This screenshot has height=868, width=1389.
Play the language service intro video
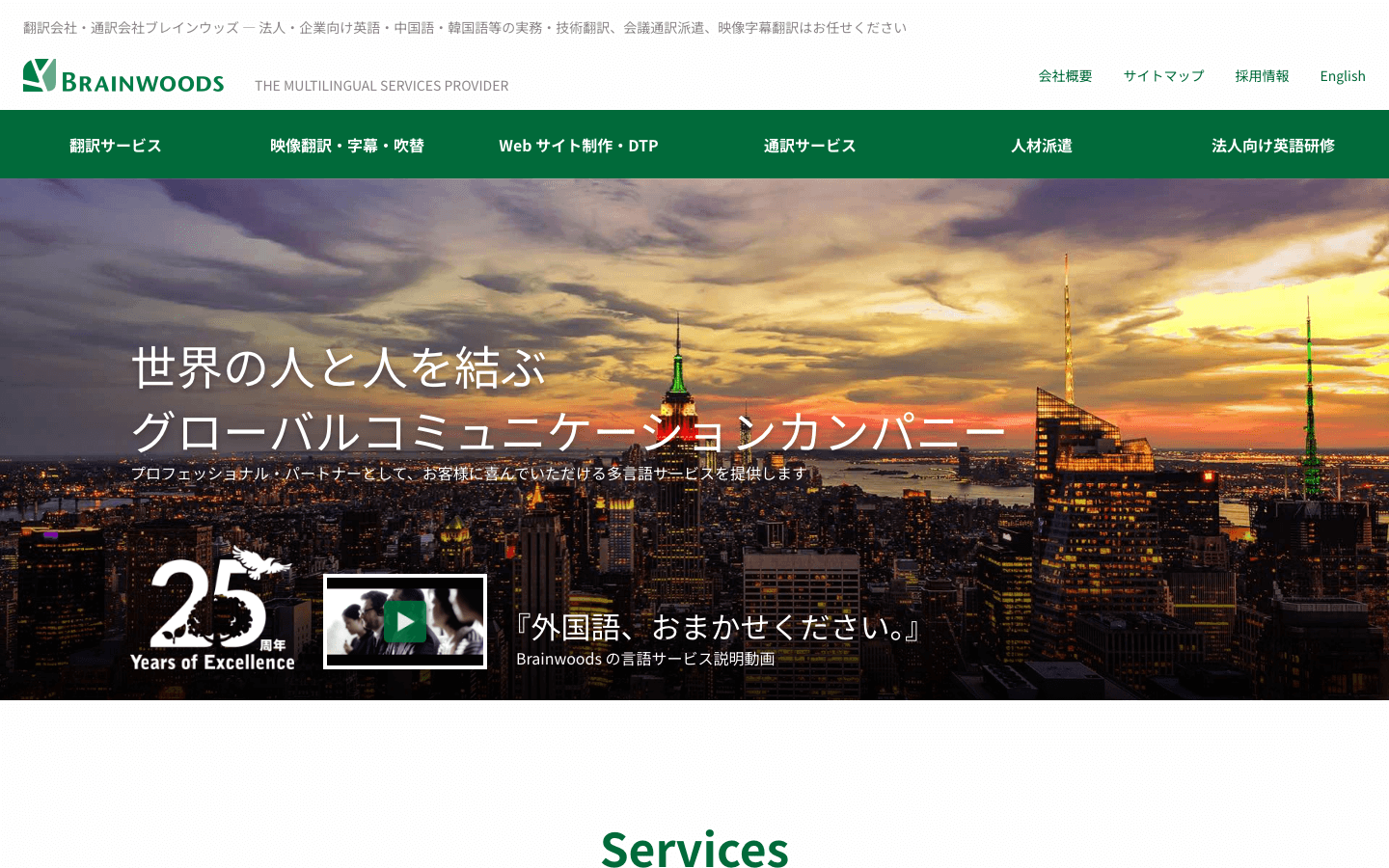tap(405, 622)
